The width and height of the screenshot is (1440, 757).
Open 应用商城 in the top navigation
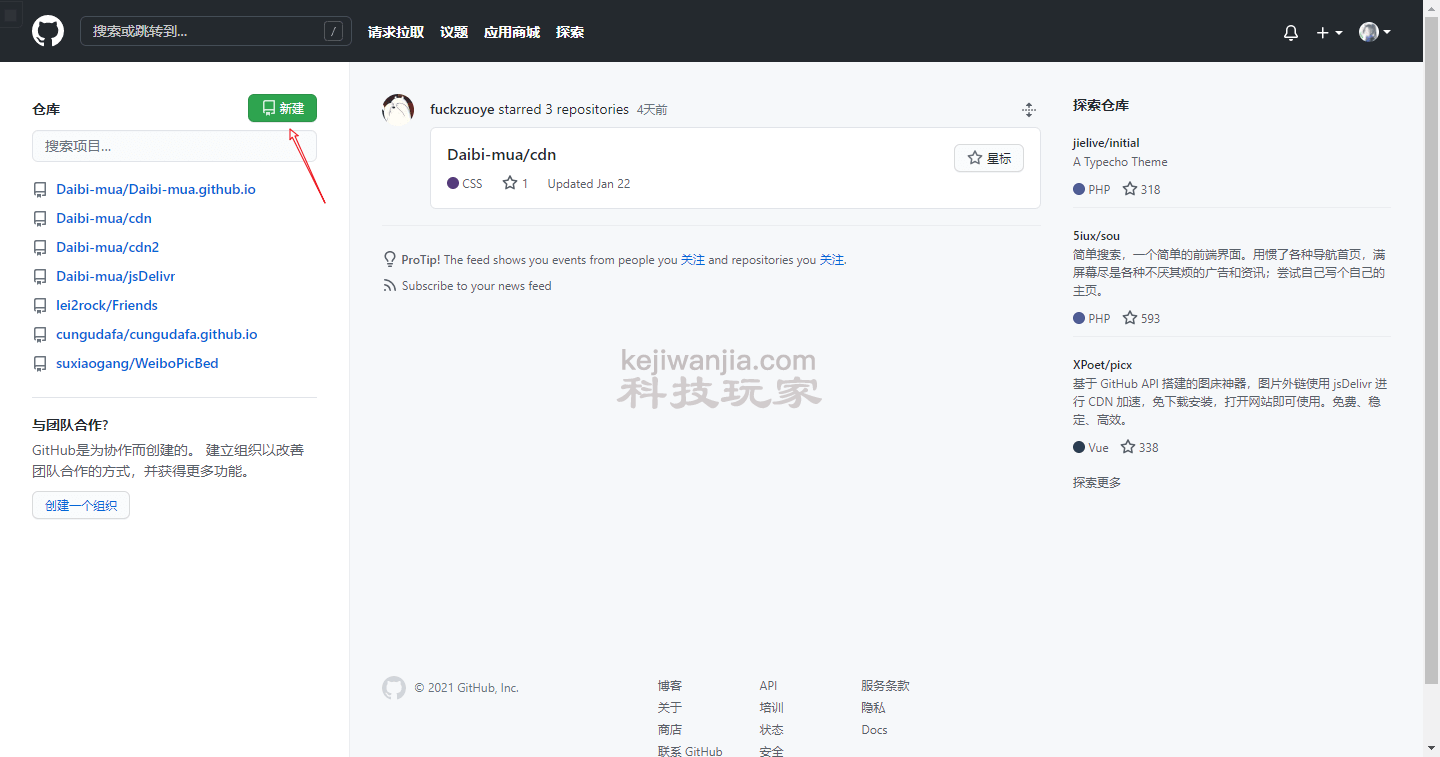512,32
